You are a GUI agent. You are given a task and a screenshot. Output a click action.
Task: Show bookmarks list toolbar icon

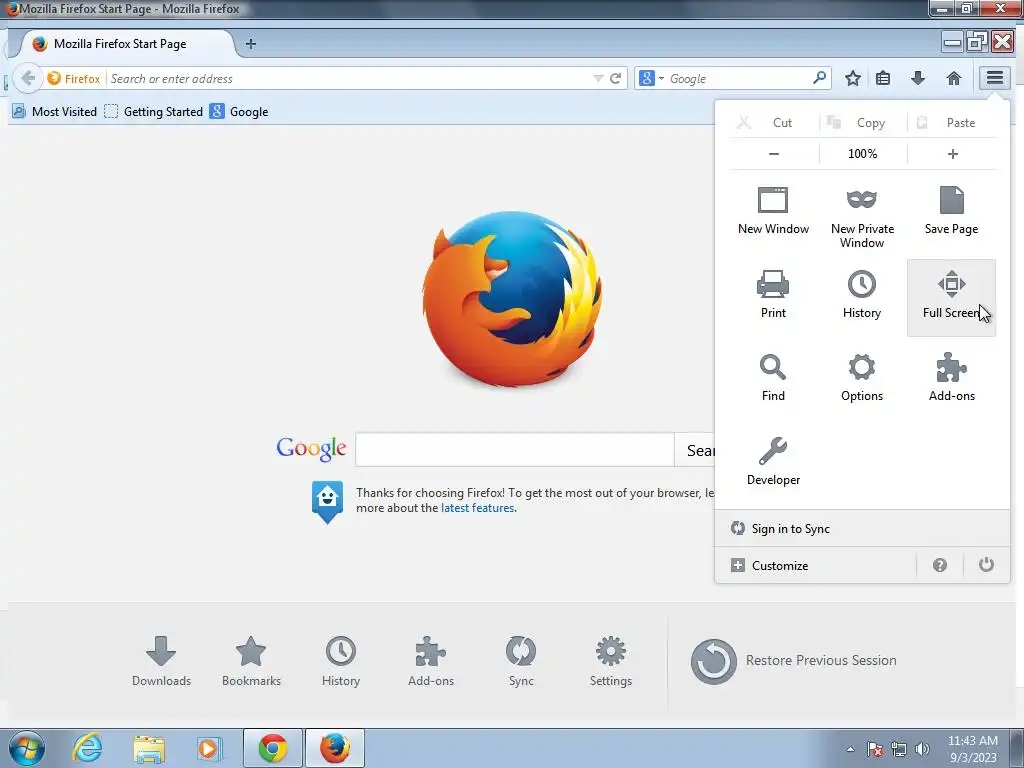click(883, 78)
